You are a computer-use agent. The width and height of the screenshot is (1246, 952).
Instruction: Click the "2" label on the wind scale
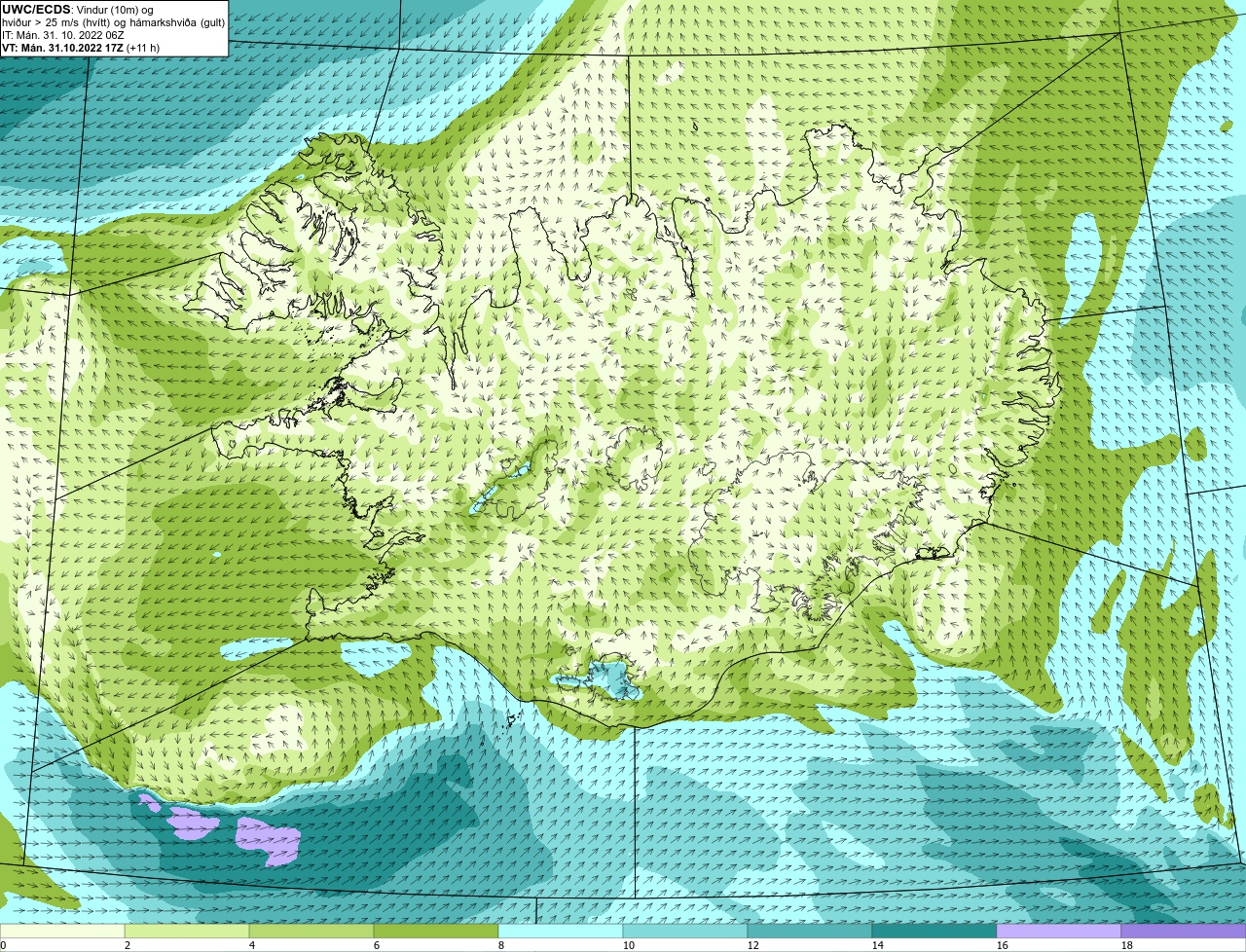click(128, 945)
